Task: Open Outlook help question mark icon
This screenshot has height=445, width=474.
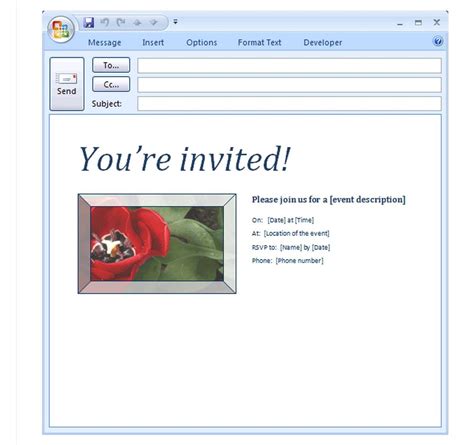Action: tap(438, 41)
